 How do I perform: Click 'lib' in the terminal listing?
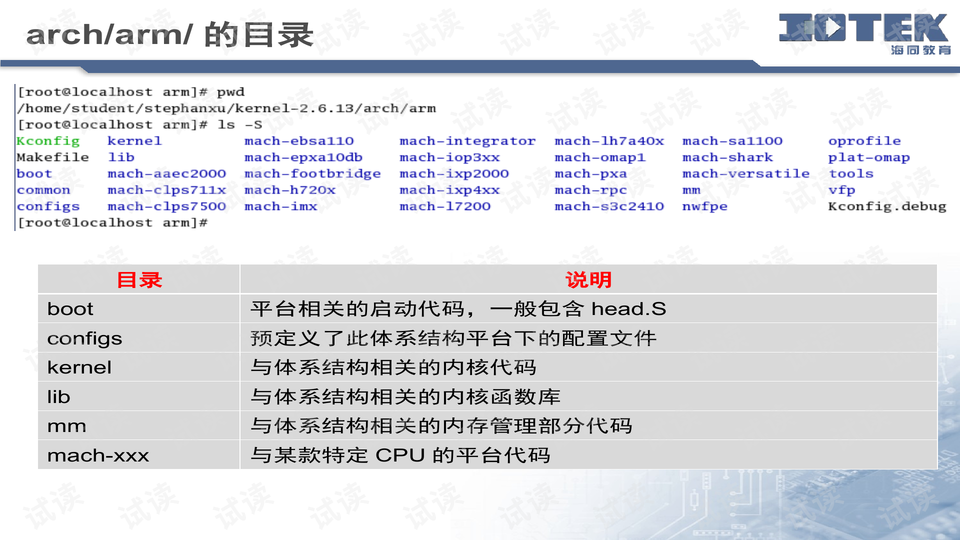[121, 157]
